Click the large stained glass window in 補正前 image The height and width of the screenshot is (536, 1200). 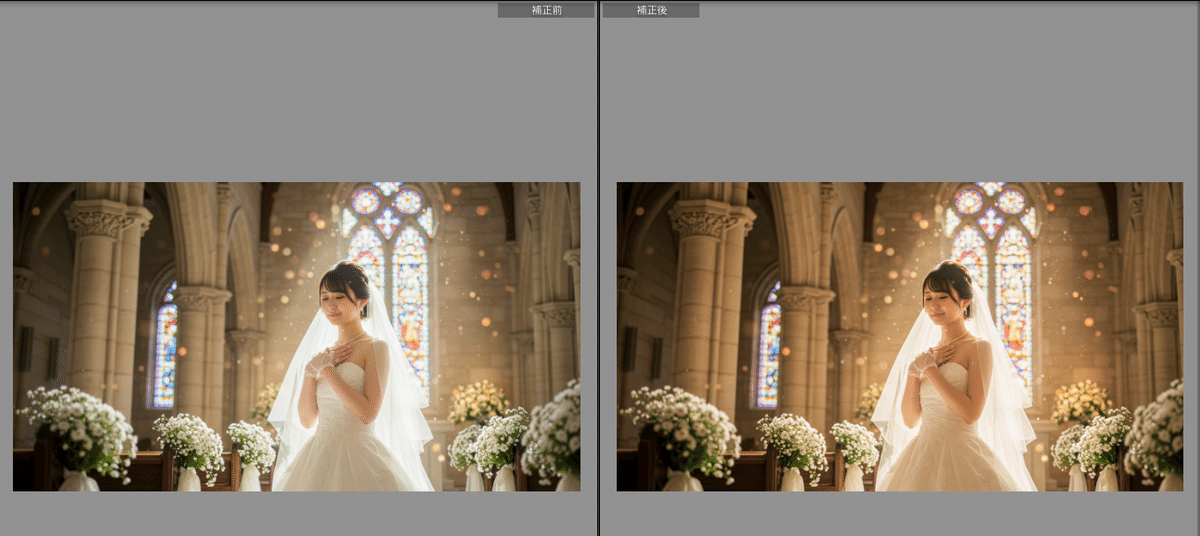[390, 270]
